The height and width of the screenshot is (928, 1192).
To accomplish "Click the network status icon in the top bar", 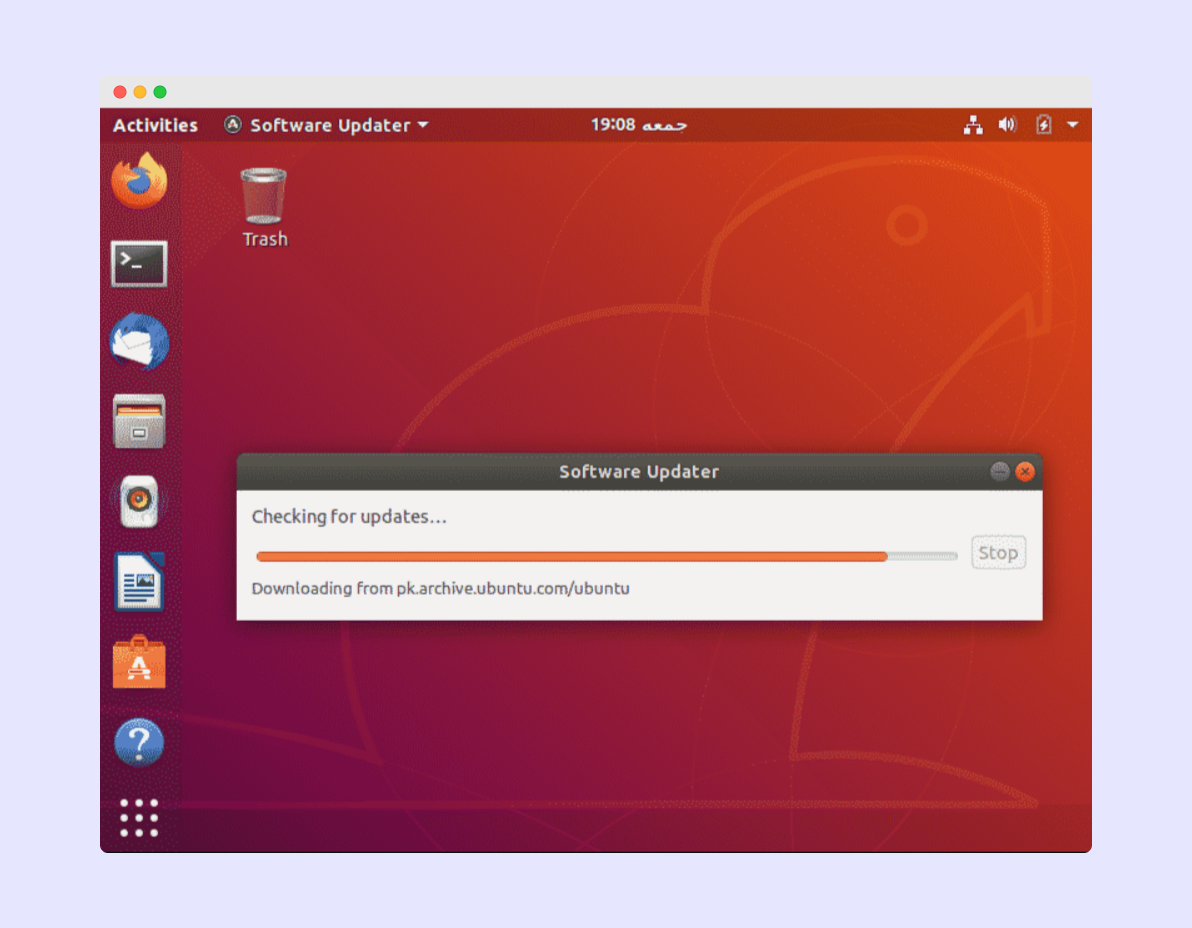I will point(973,124).
